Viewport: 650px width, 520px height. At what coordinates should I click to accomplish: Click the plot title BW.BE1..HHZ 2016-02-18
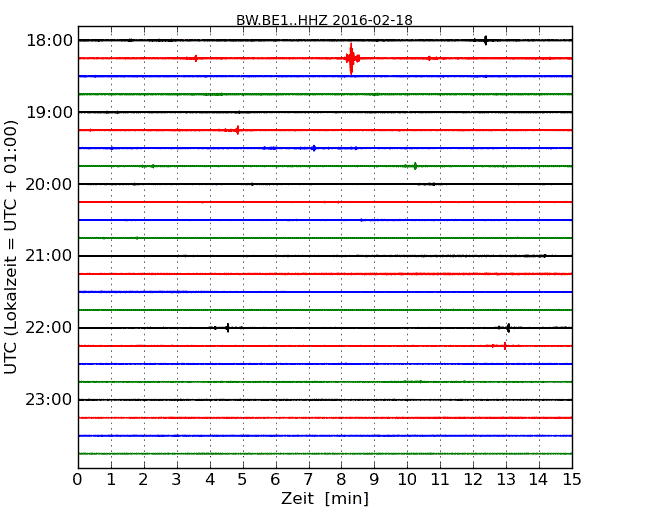[324, 19]
